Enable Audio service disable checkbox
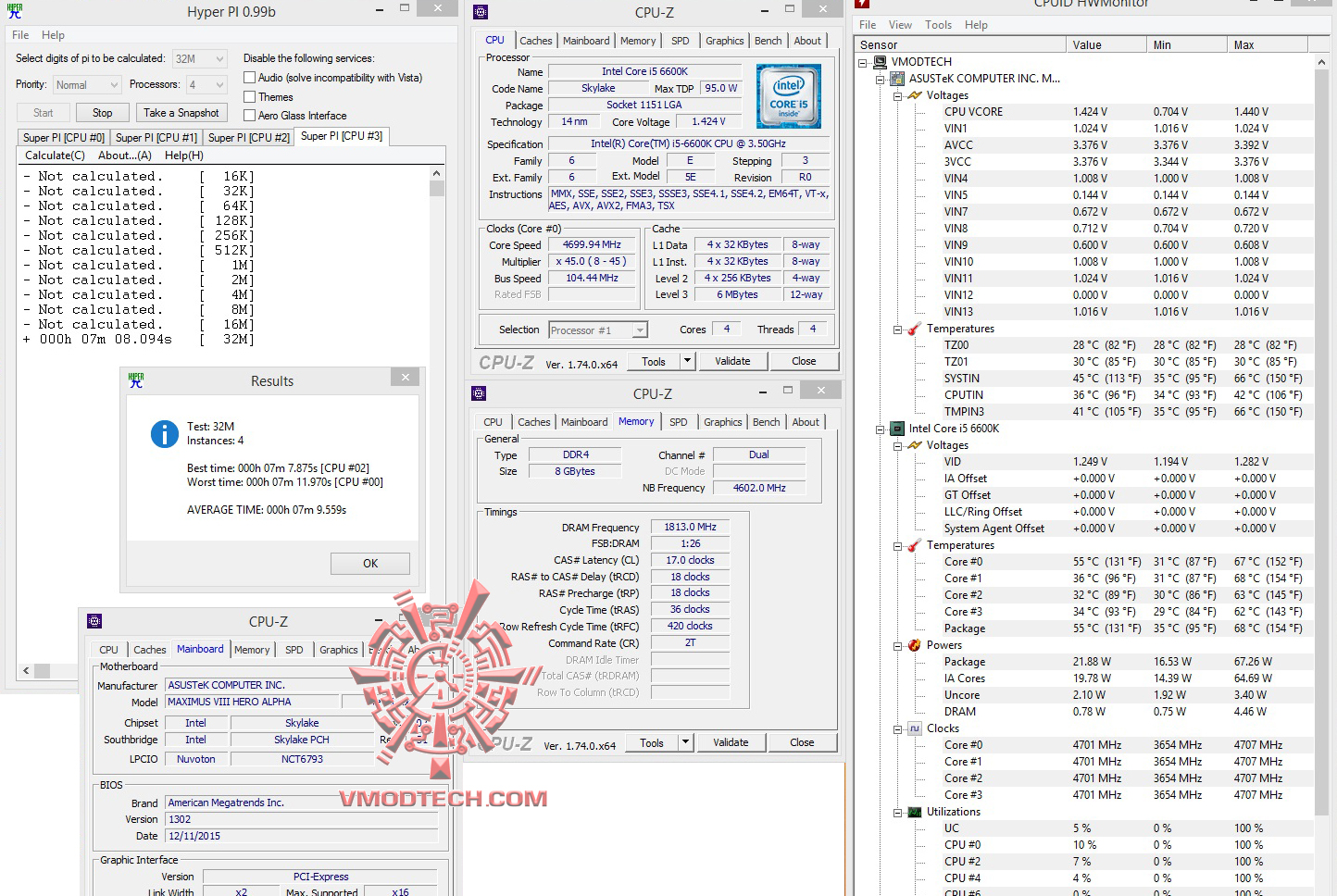Image resolution: width=1337 pixels, height=896 pixels. [249, 78]
